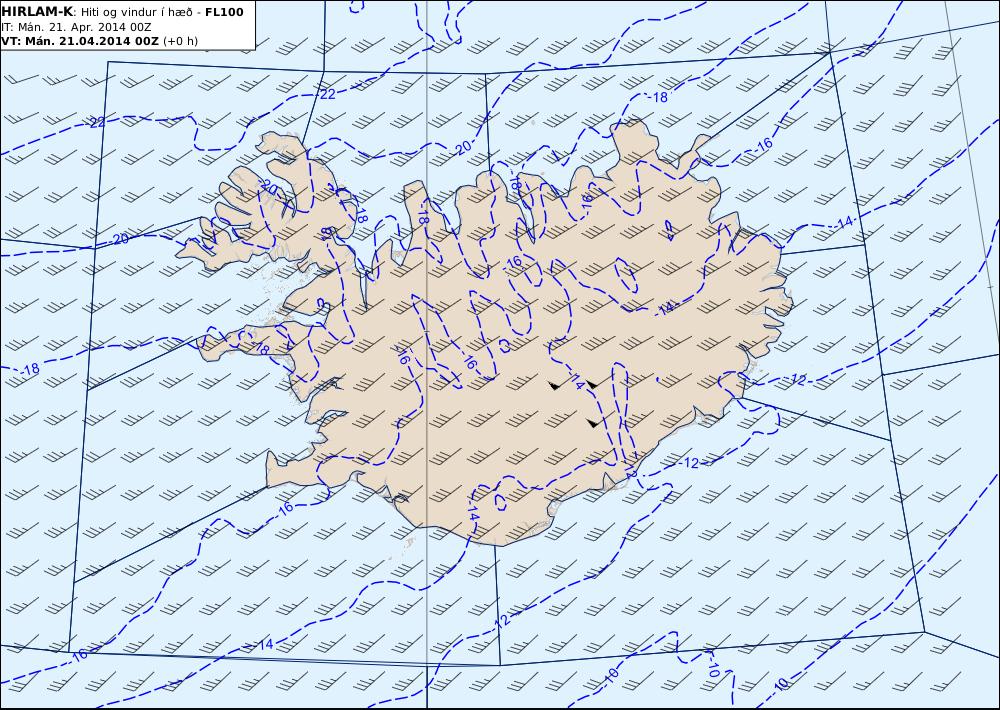Click the (+0 h) forecast offset text
This screenshot has height=710, width=1000.
[x=180, y=41]
